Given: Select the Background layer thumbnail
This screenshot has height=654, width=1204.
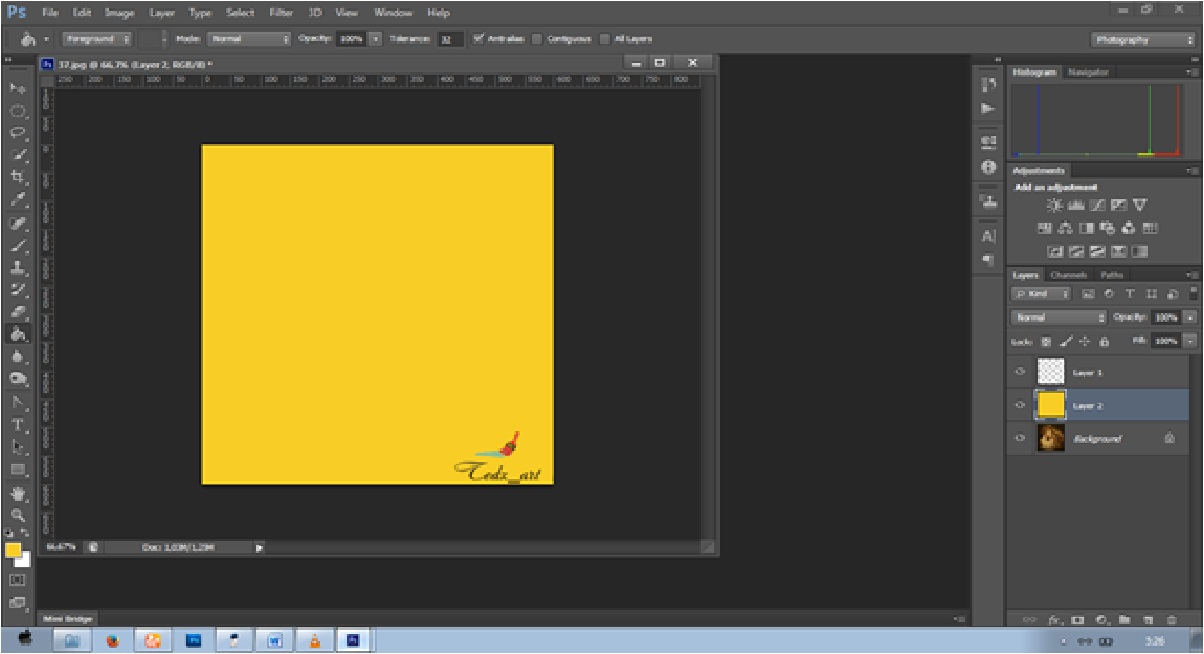Looking at the screenshot, I should [1051, 438].
